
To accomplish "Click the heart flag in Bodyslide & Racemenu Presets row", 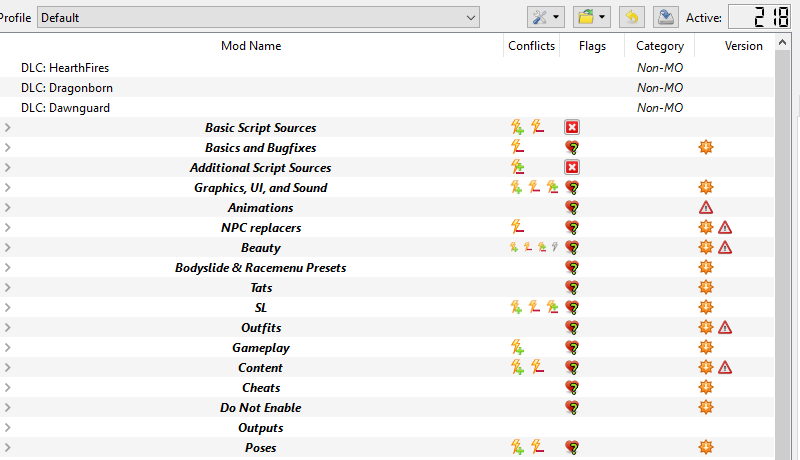I will [572, 268].
